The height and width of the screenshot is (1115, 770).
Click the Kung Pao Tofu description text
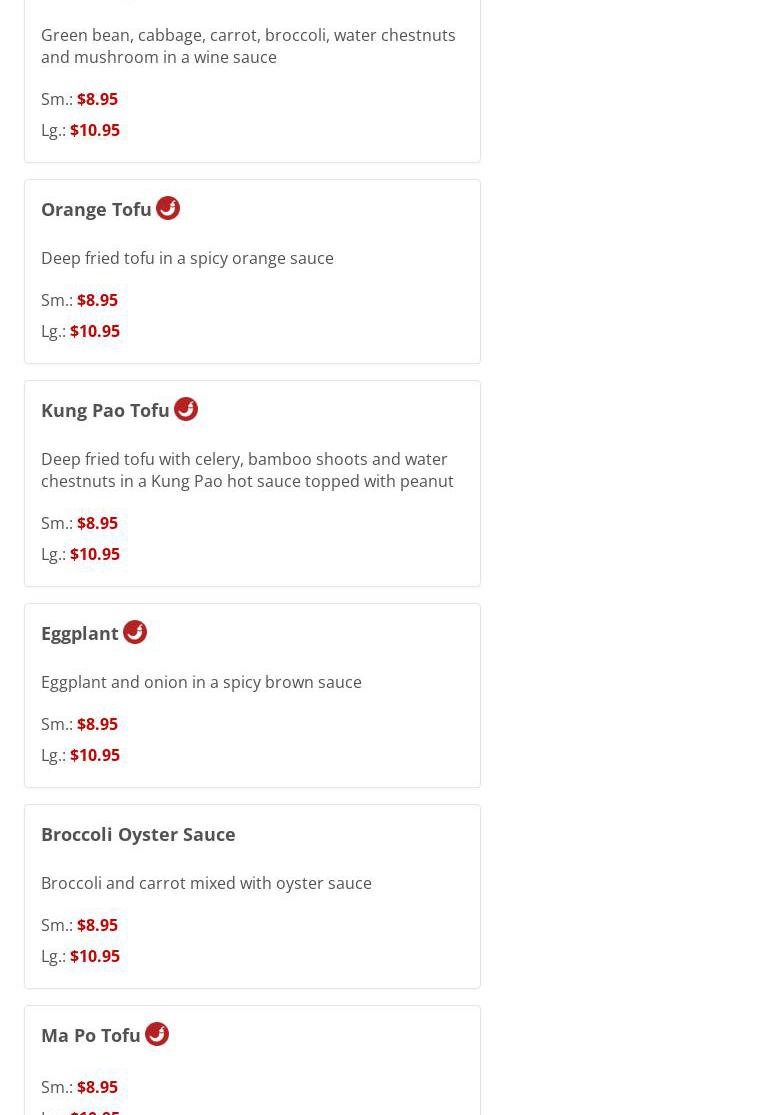pos(247,470)
